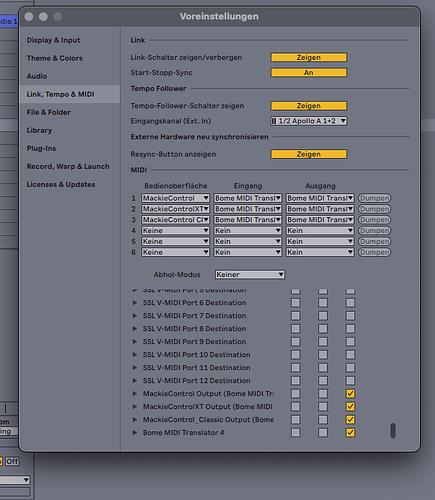
Task: Click the Off button in bottom-left corner
Action: (12, 461)
